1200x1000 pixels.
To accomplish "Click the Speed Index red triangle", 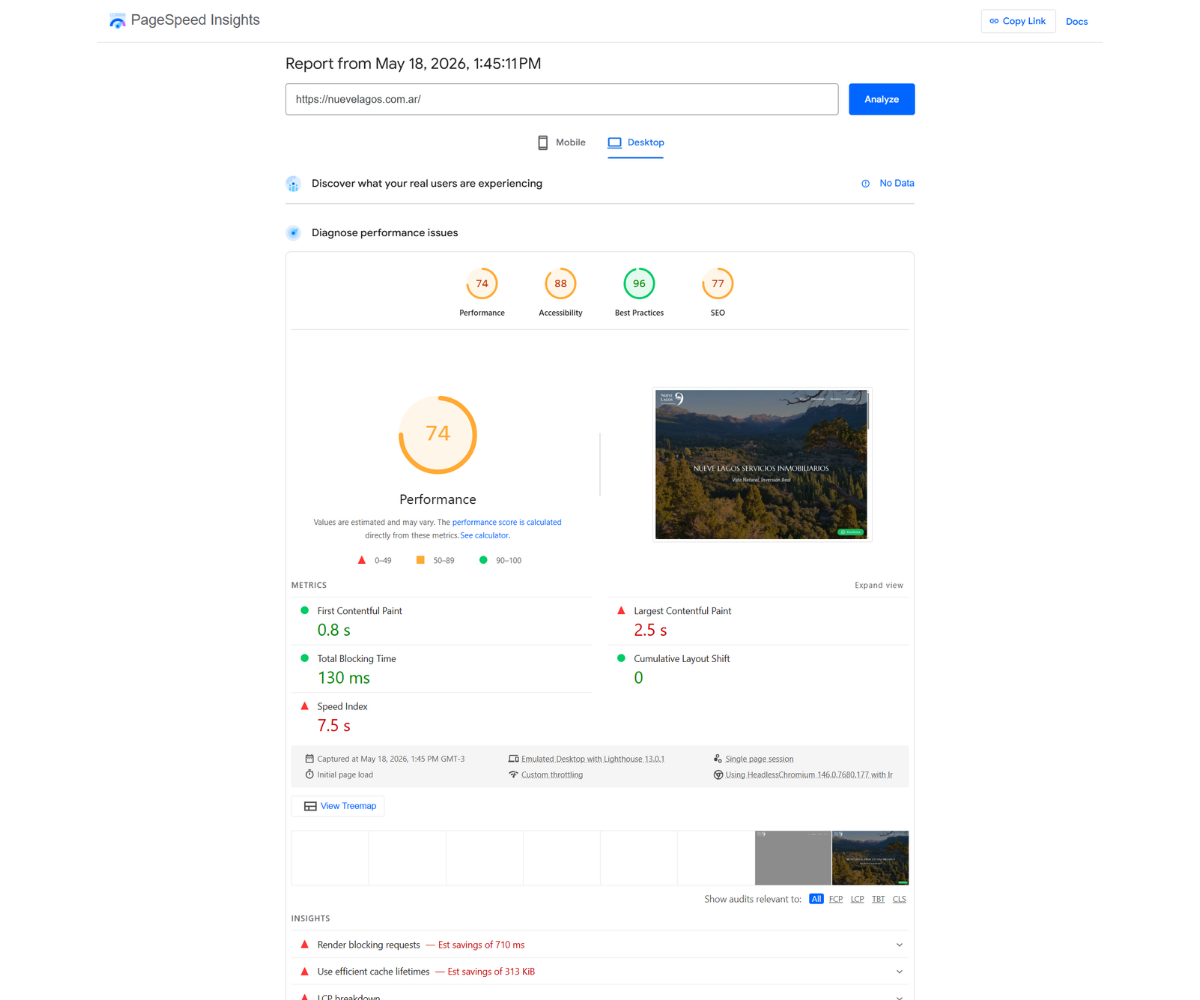I will 305,706.
